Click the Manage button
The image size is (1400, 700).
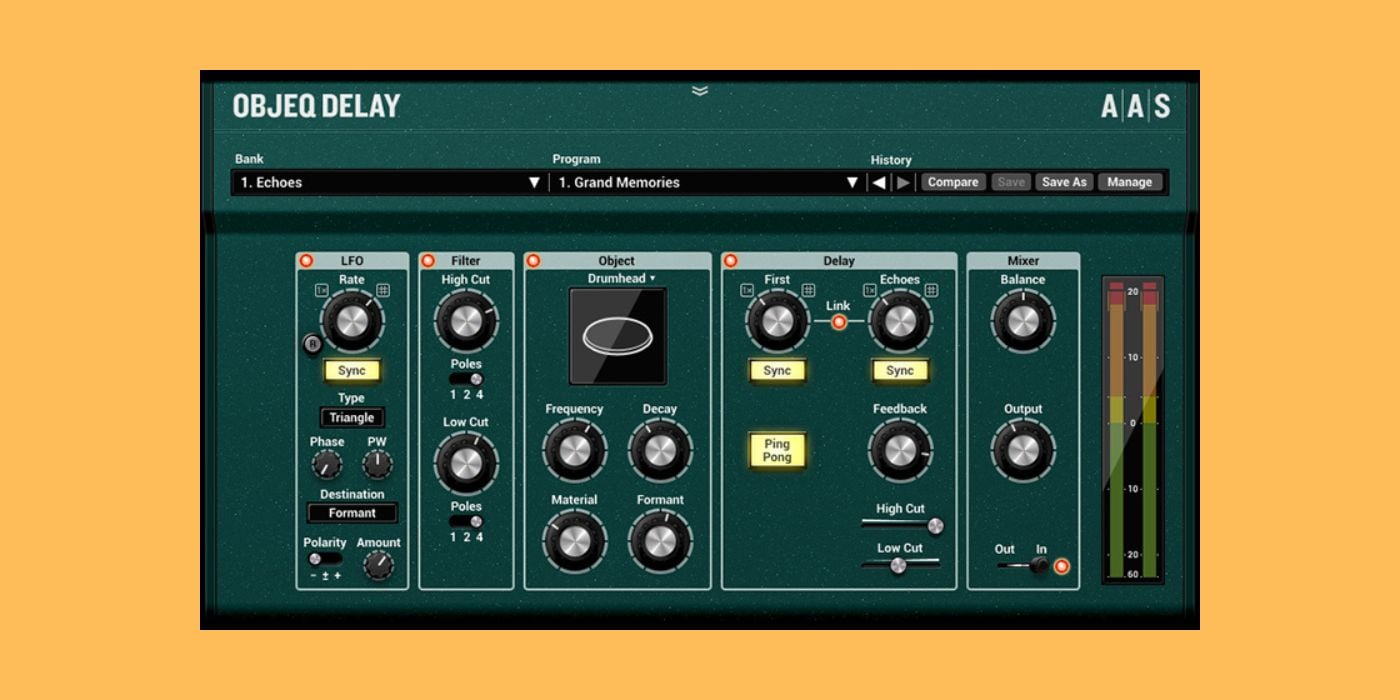(x=1130, y=182)
